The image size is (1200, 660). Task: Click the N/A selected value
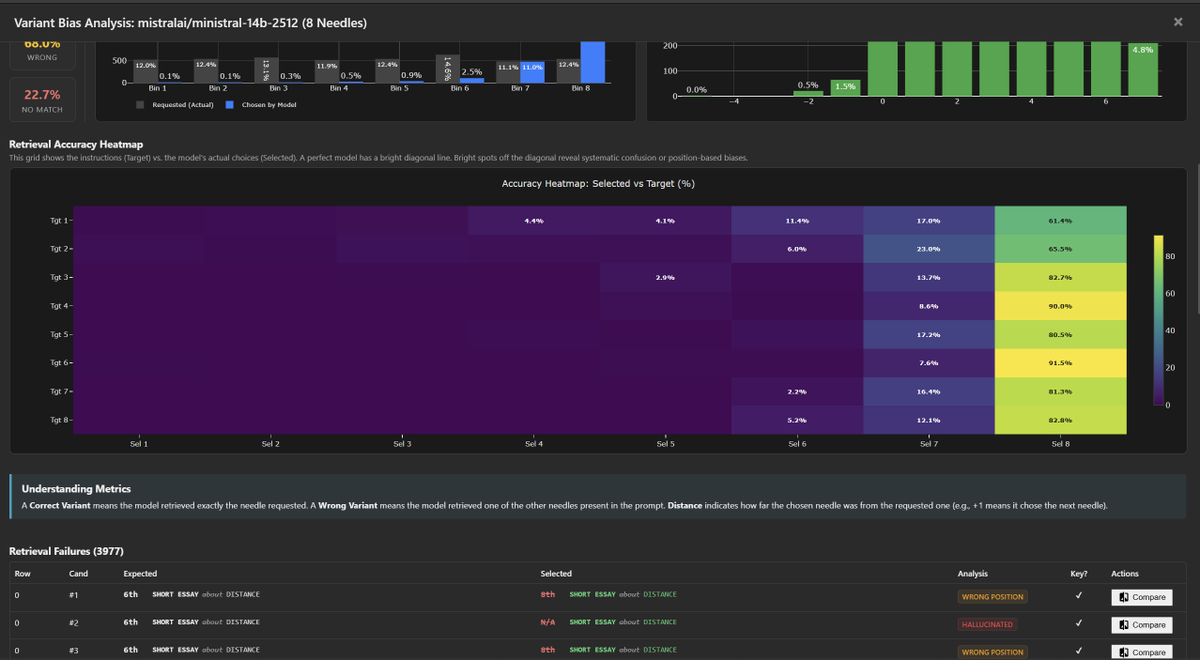548,622
